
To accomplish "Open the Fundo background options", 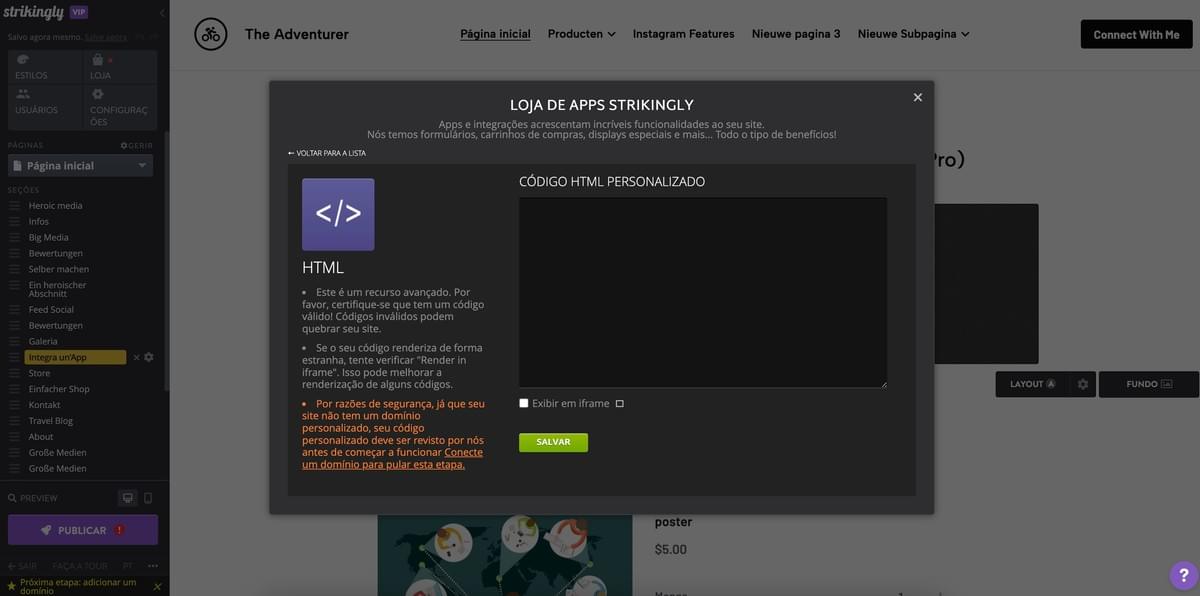I will [x=1149, y=384].
